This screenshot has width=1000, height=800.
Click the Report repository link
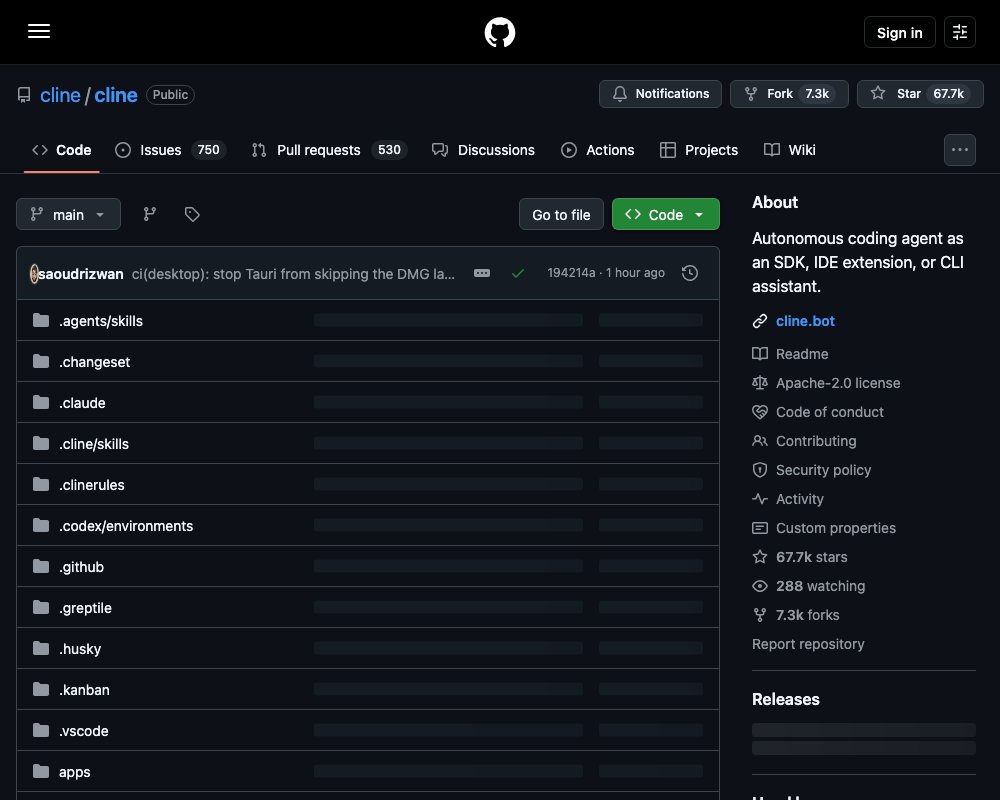[808, 644]
